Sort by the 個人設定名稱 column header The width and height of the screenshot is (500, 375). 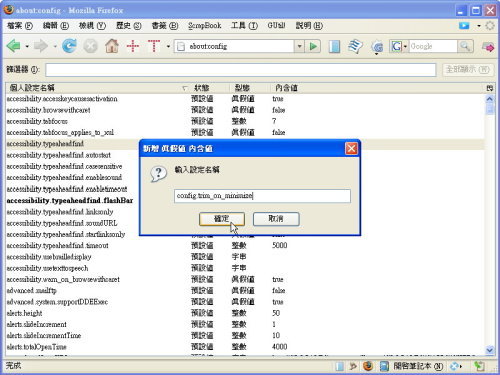click(98, 88)
